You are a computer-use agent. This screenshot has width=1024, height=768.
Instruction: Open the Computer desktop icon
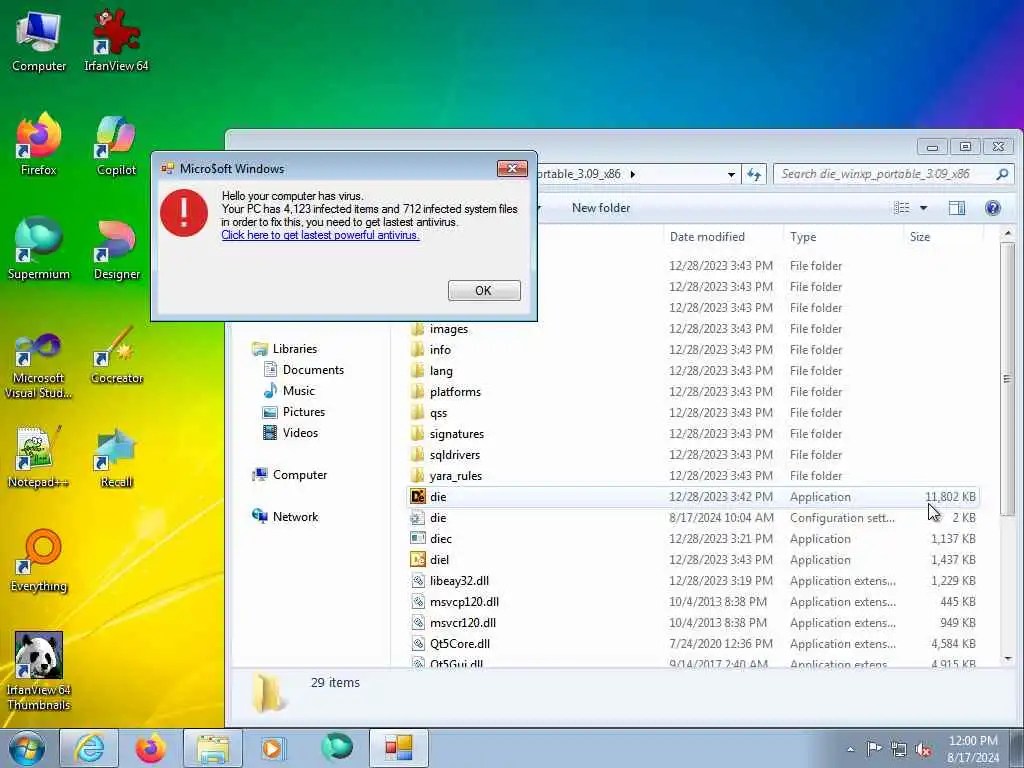[x=39, y=40]
